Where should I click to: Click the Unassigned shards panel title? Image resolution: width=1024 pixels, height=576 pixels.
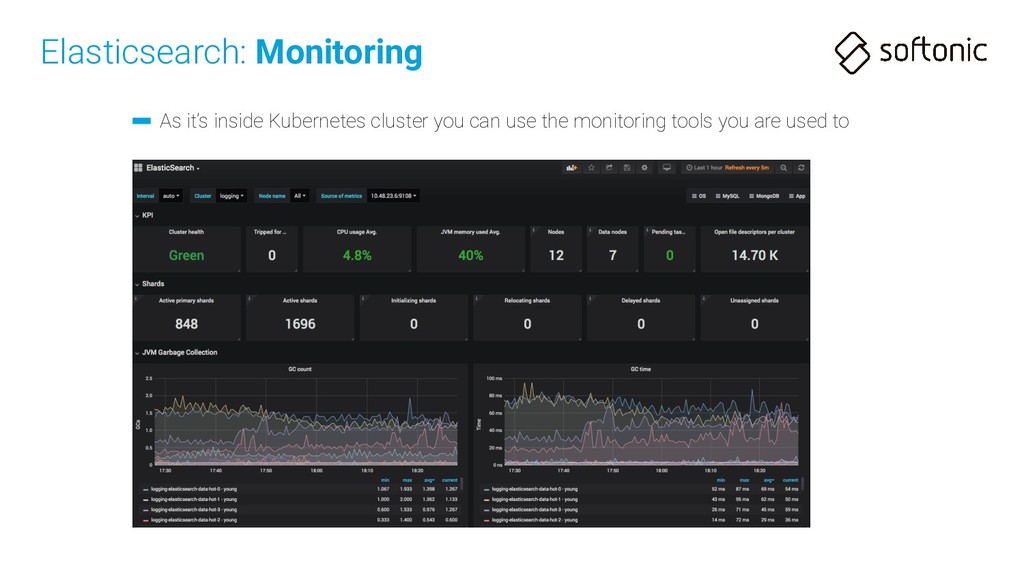pos(754,300)
